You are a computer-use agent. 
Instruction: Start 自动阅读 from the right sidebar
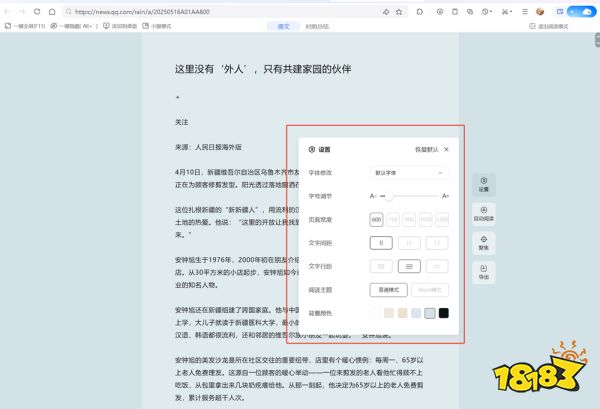[x=483, y=212]
